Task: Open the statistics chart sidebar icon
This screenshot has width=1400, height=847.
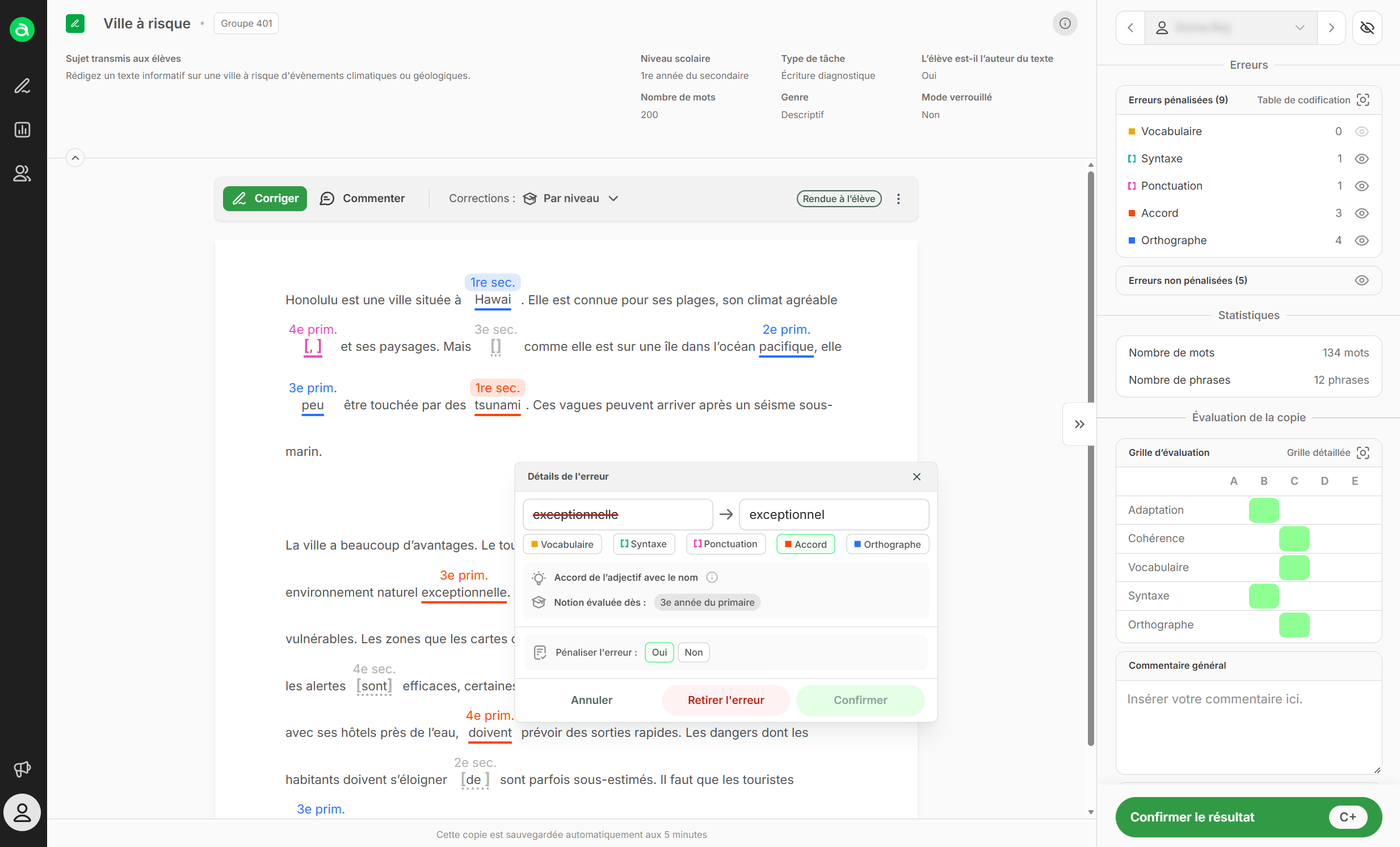Action: click(x=22, y=129)
